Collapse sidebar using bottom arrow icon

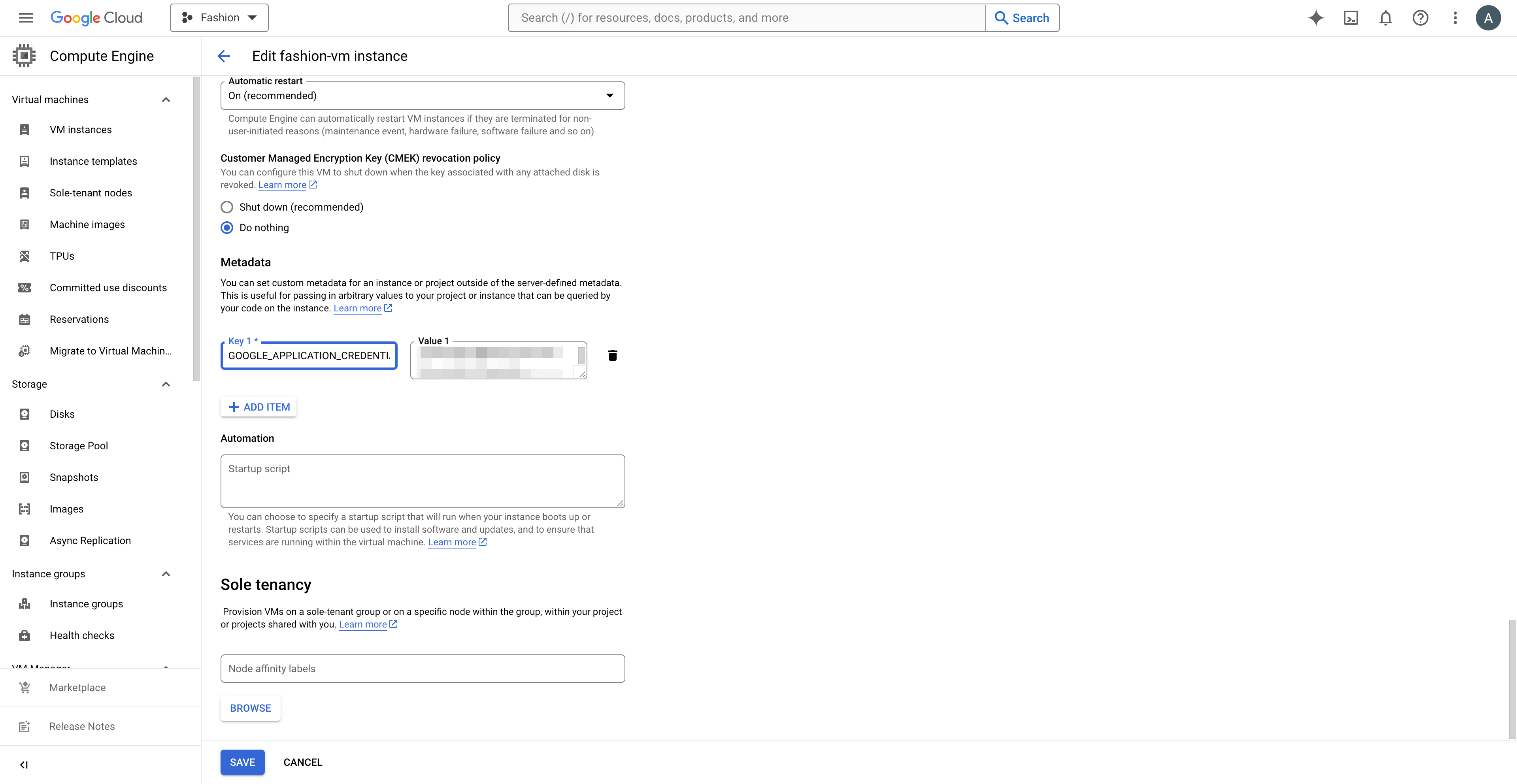click(x=24, y=765)
